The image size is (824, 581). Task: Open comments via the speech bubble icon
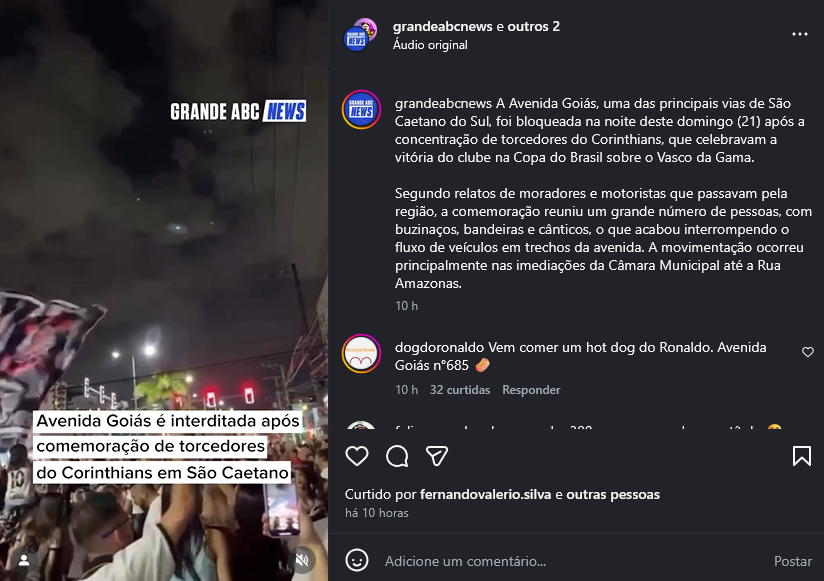tap(397, 456)
